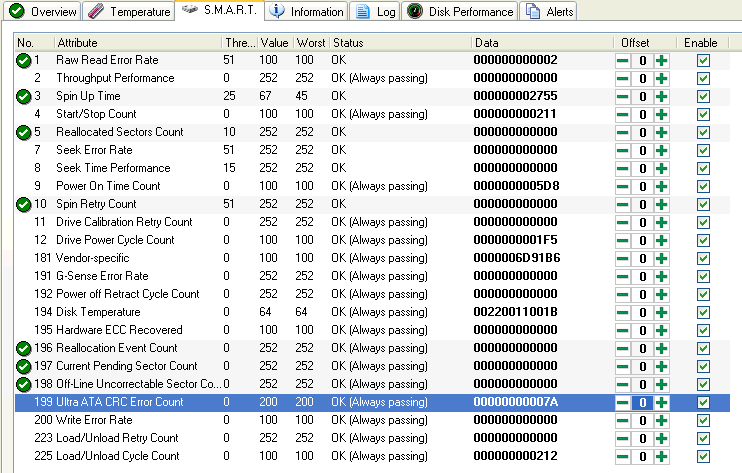Uncheck Enable for Reallocated Sectors Count
742x473 pixels.
tap(703, 132)
